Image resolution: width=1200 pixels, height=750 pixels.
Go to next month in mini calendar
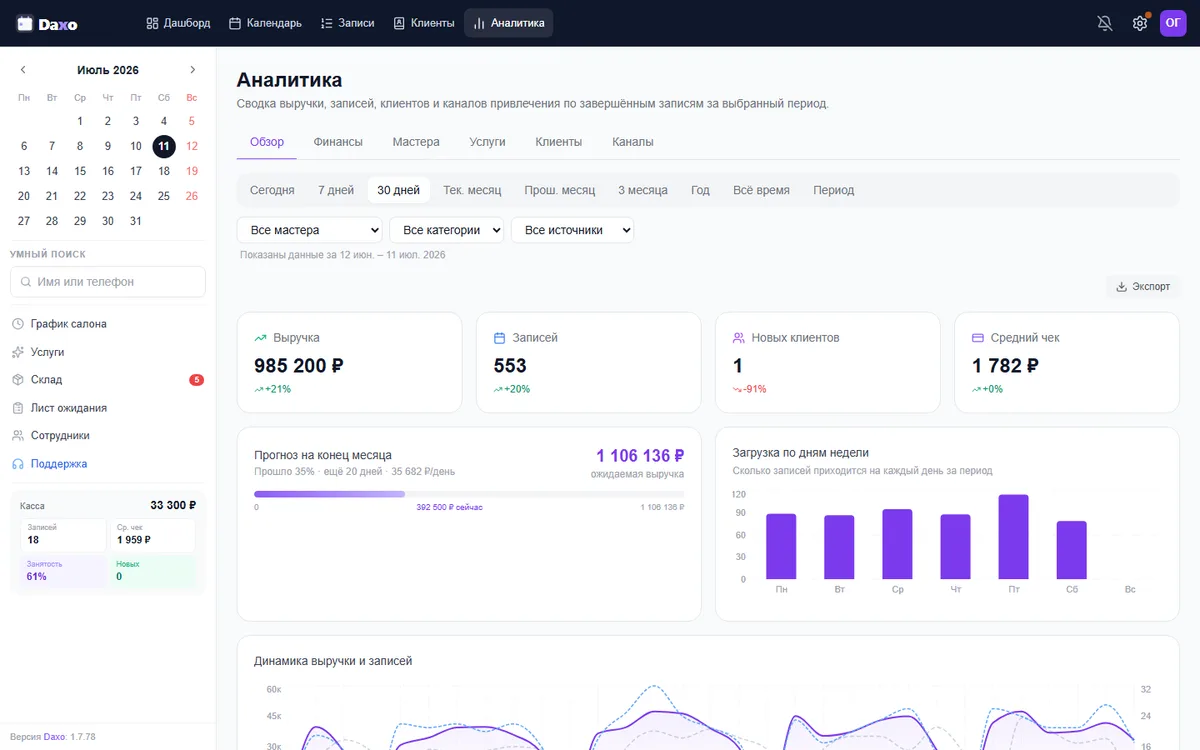pyautogui.click(x=193, y=70)
